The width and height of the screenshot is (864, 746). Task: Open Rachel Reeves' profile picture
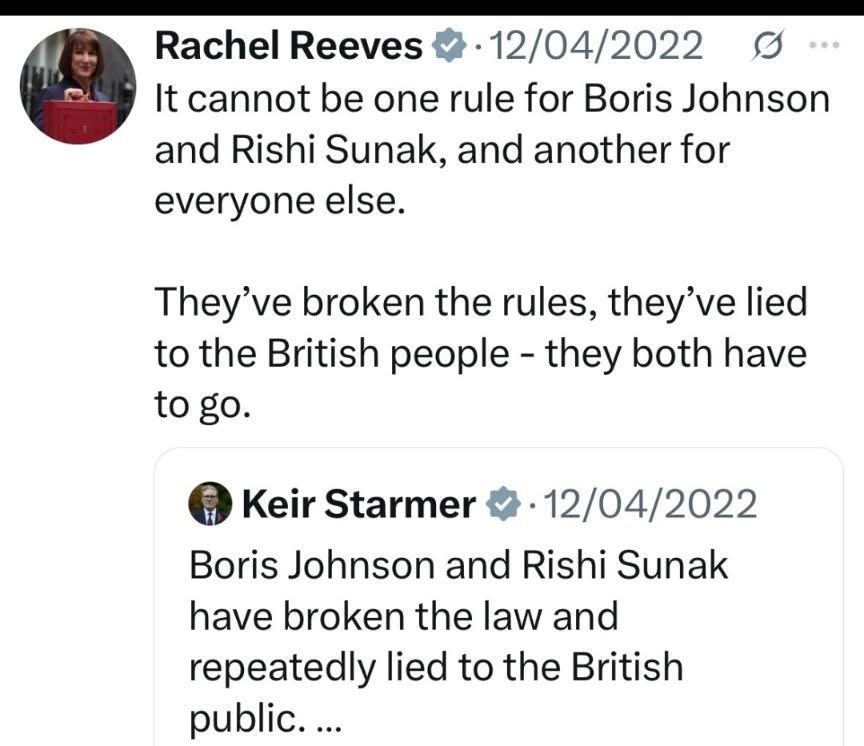coord(77,85)
